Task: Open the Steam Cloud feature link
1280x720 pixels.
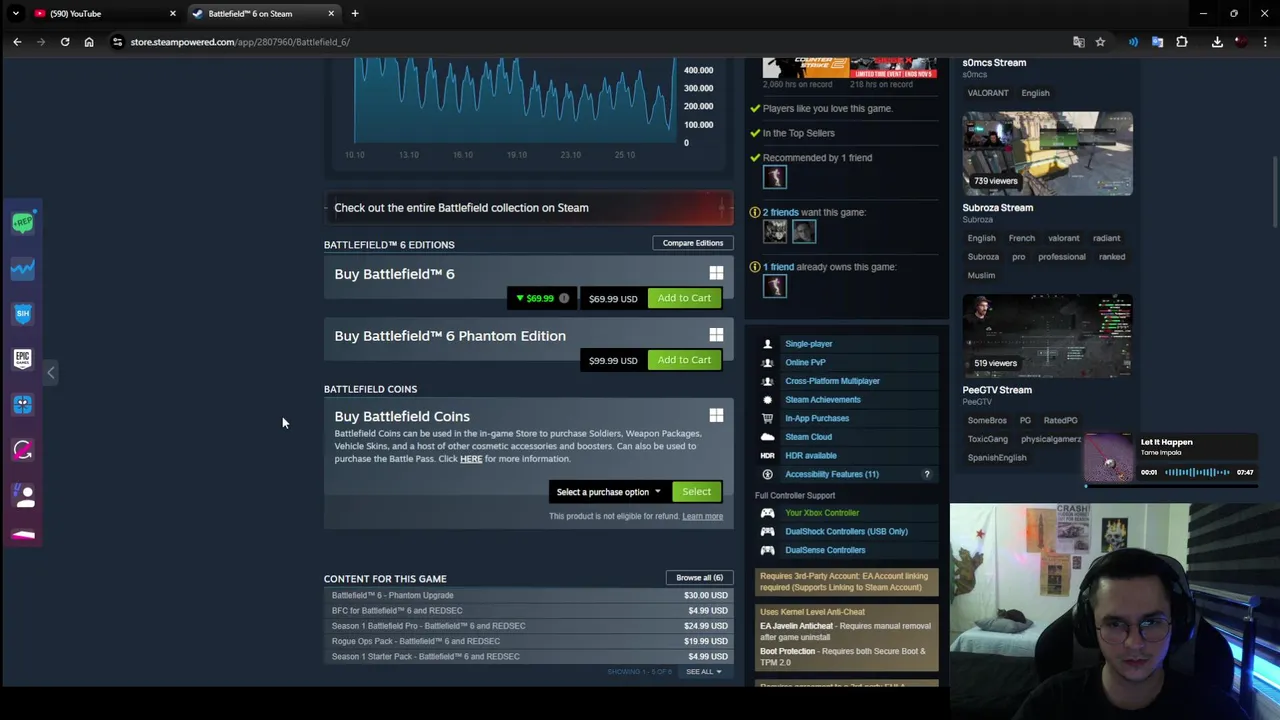Action: (808, 437)
